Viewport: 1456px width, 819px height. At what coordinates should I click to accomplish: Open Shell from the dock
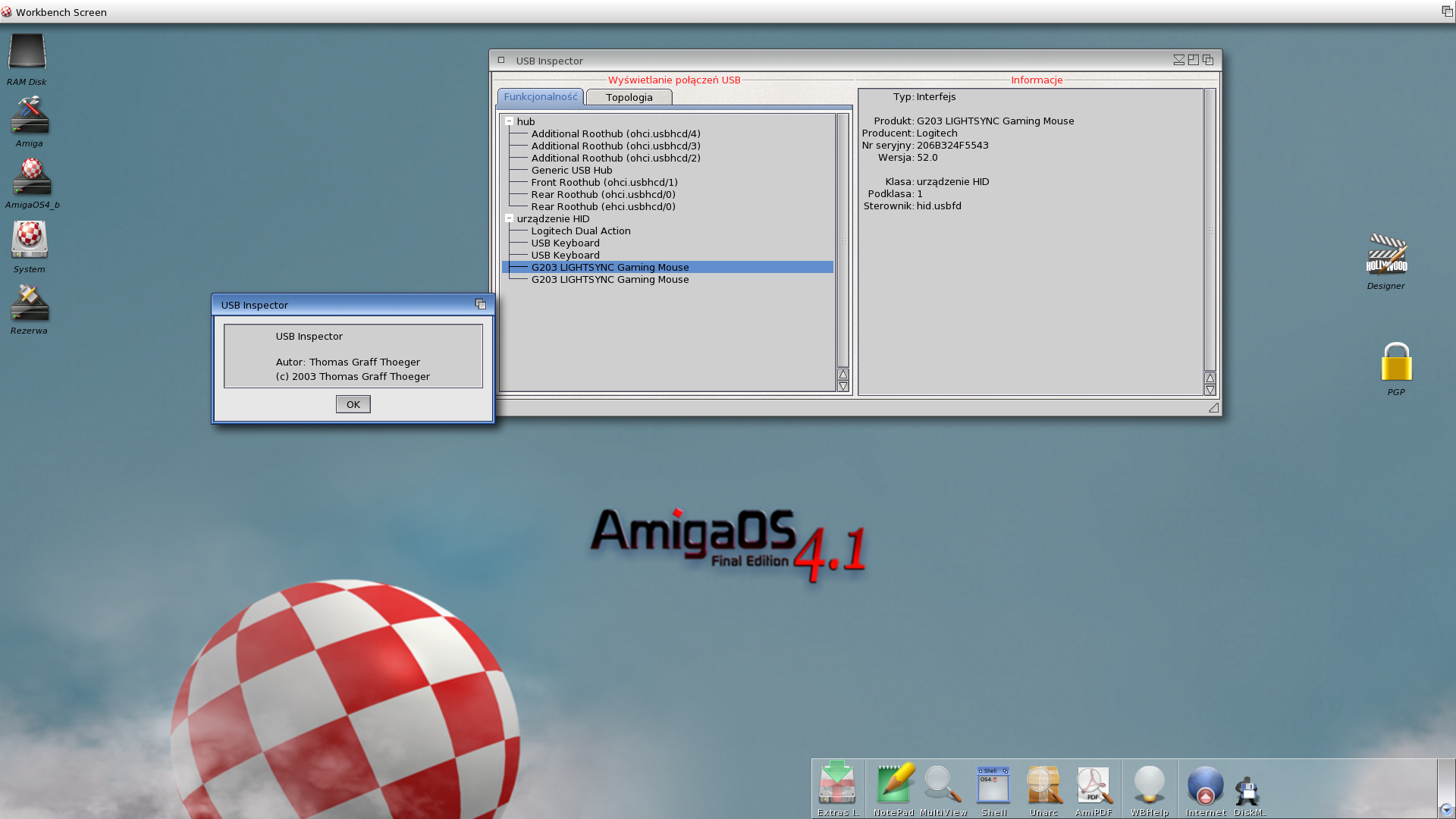(x=993, y=784)
